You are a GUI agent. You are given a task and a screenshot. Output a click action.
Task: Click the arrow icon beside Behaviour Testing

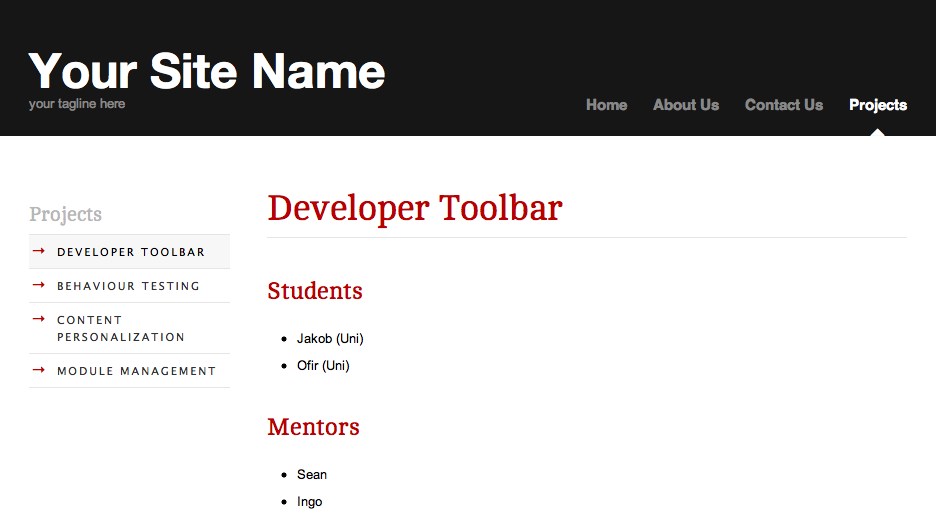(x=39, y=285)
